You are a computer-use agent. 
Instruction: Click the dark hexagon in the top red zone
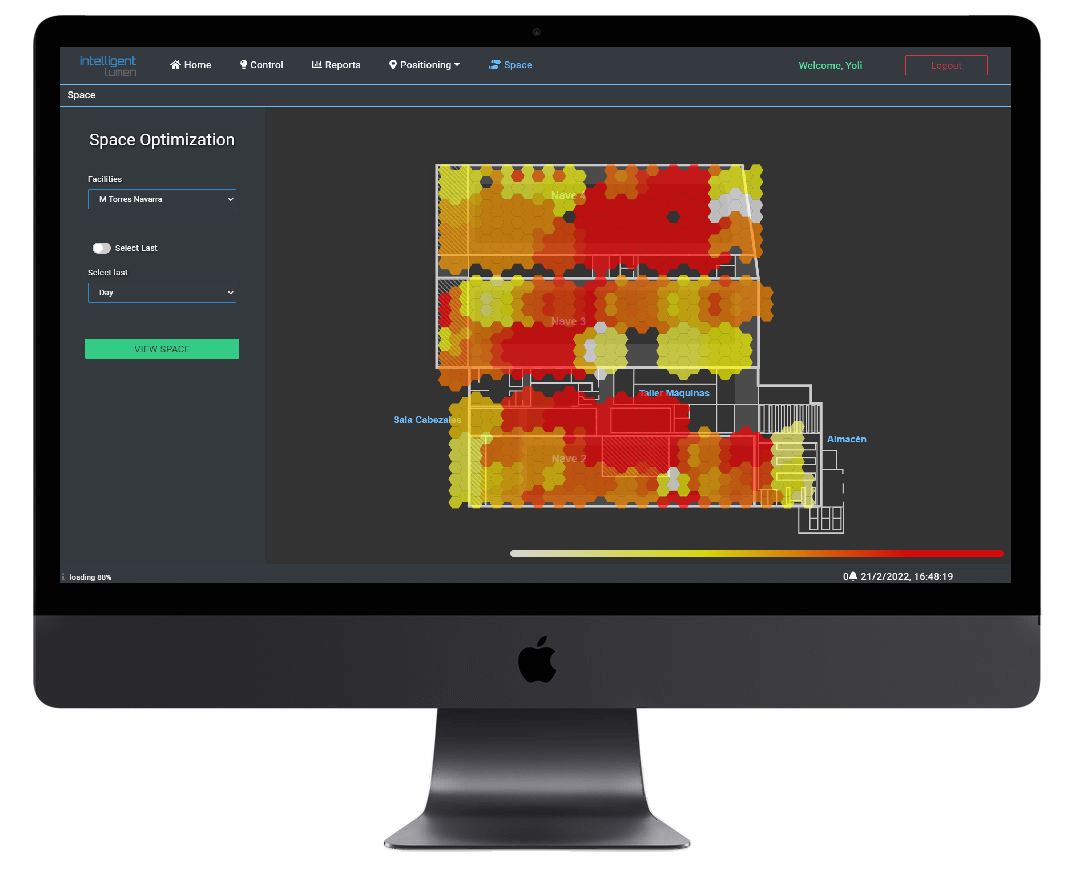(673, 217)
